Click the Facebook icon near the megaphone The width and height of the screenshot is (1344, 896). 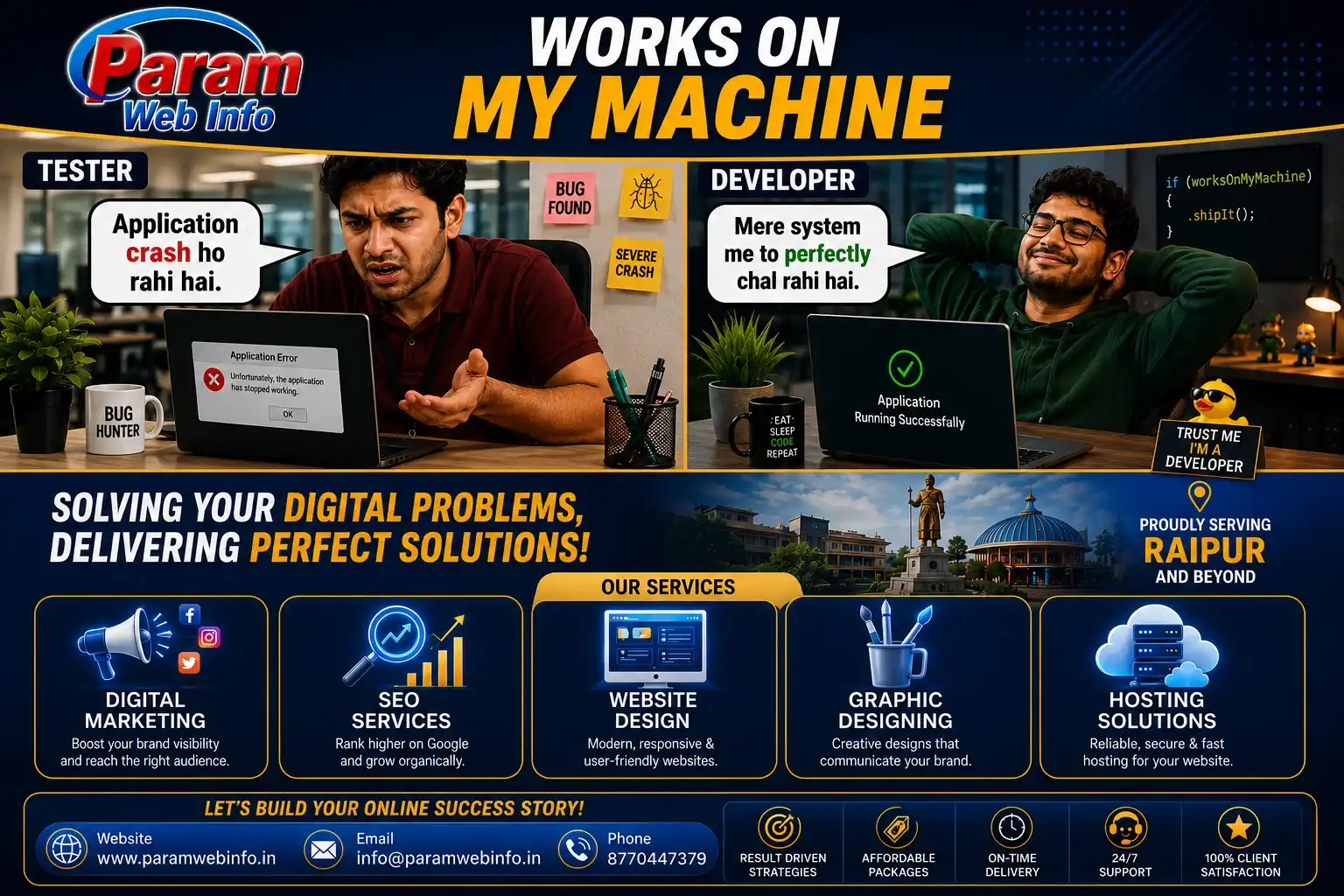click(190, 614)
